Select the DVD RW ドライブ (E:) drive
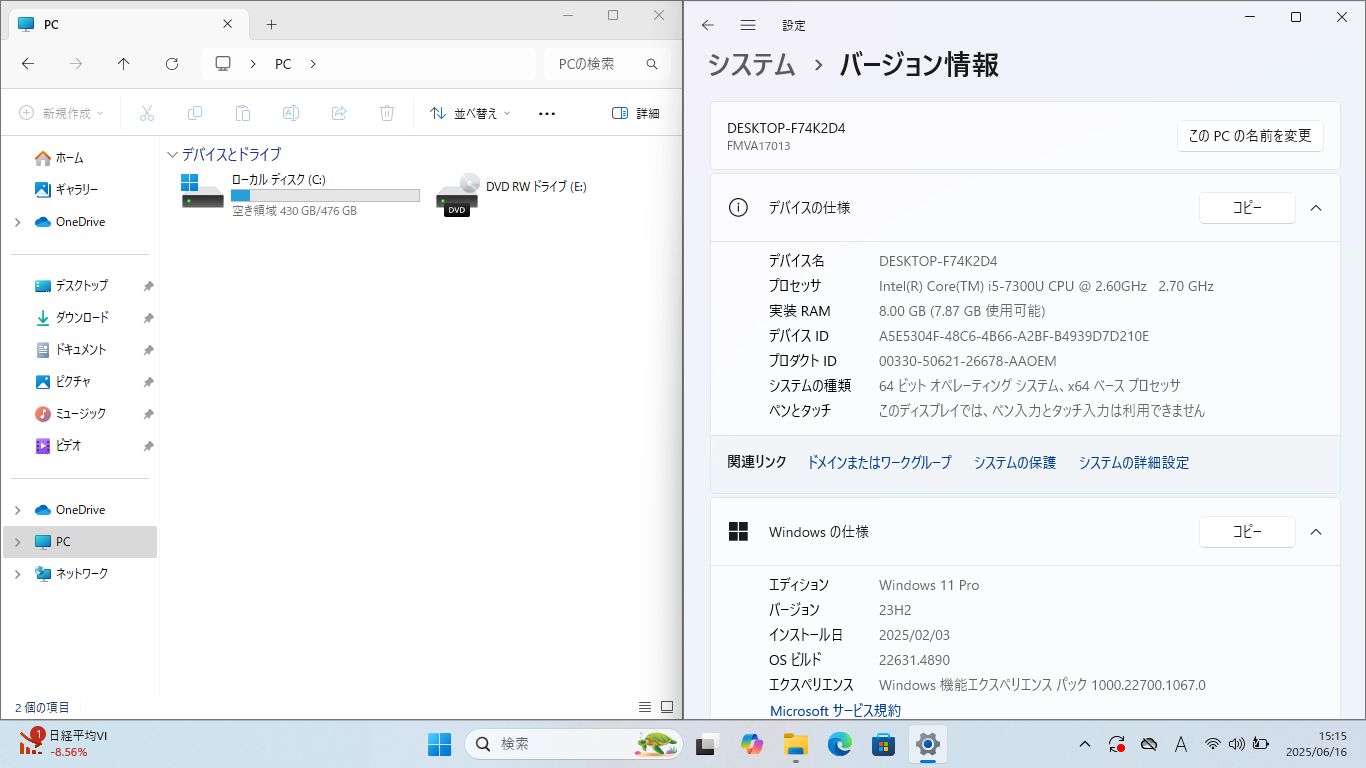 [x=512, y=194]
